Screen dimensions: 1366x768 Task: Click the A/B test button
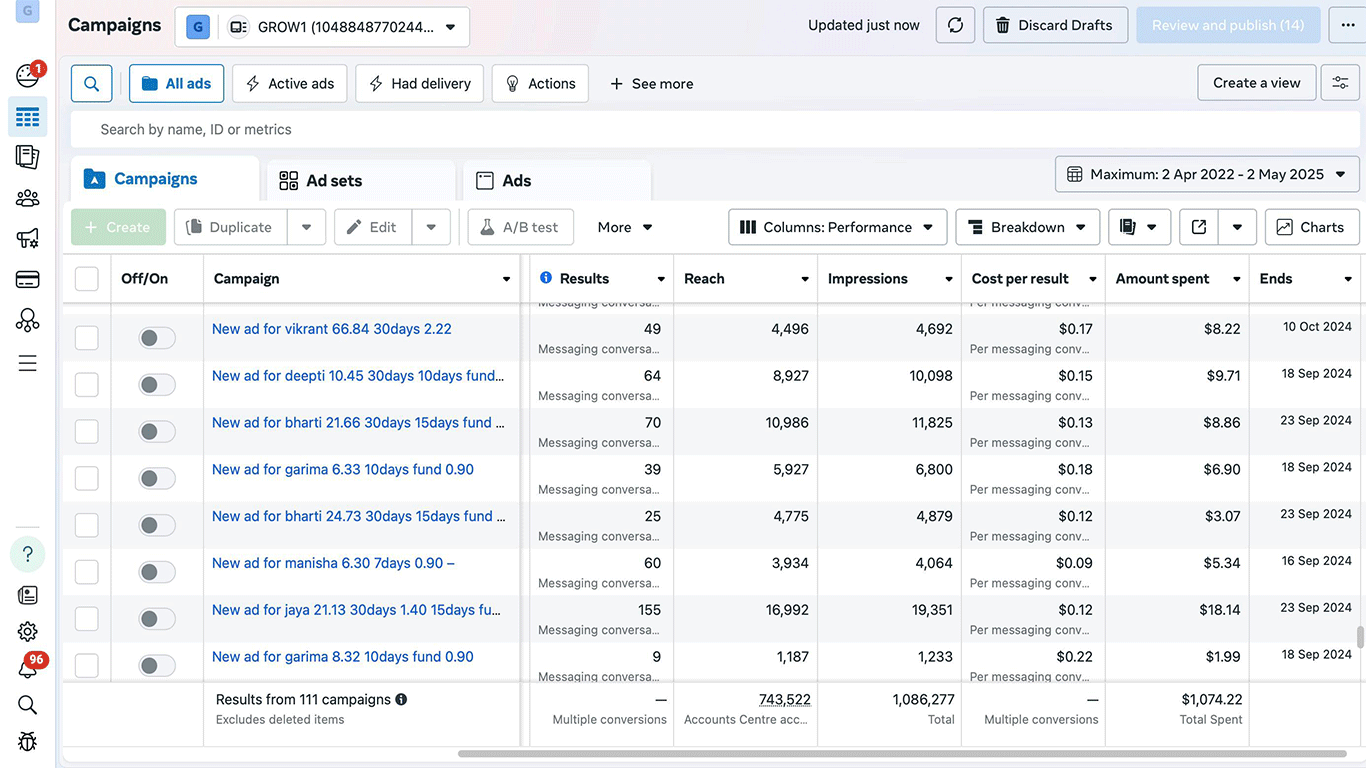(520, 227)
